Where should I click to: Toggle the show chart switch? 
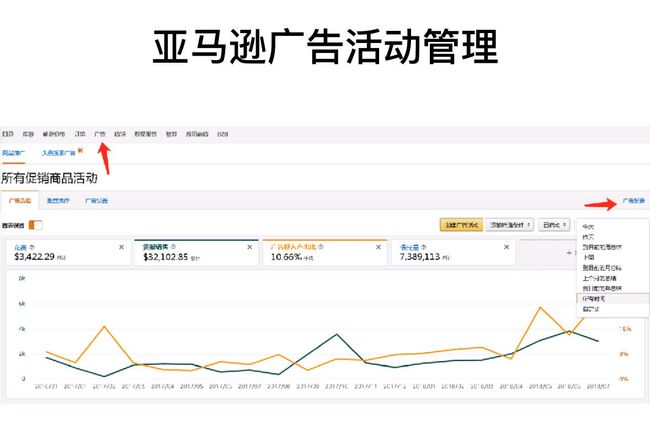pyautogui.click(x=36, y=225)
